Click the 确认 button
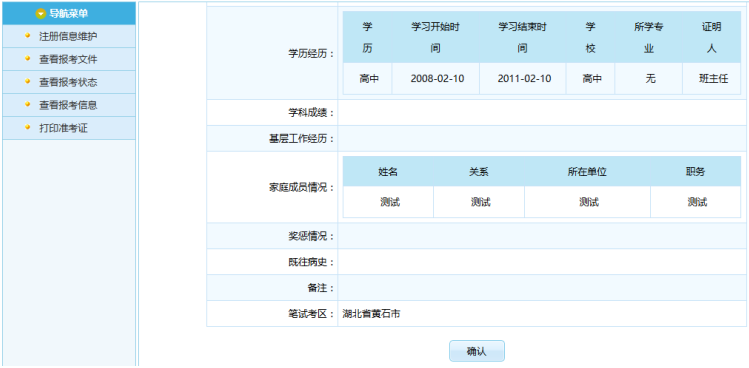 pos(477,351)
